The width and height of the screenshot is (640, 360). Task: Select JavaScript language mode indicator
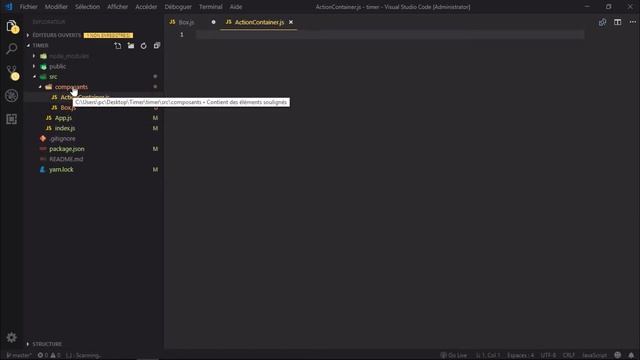point(594,355)
